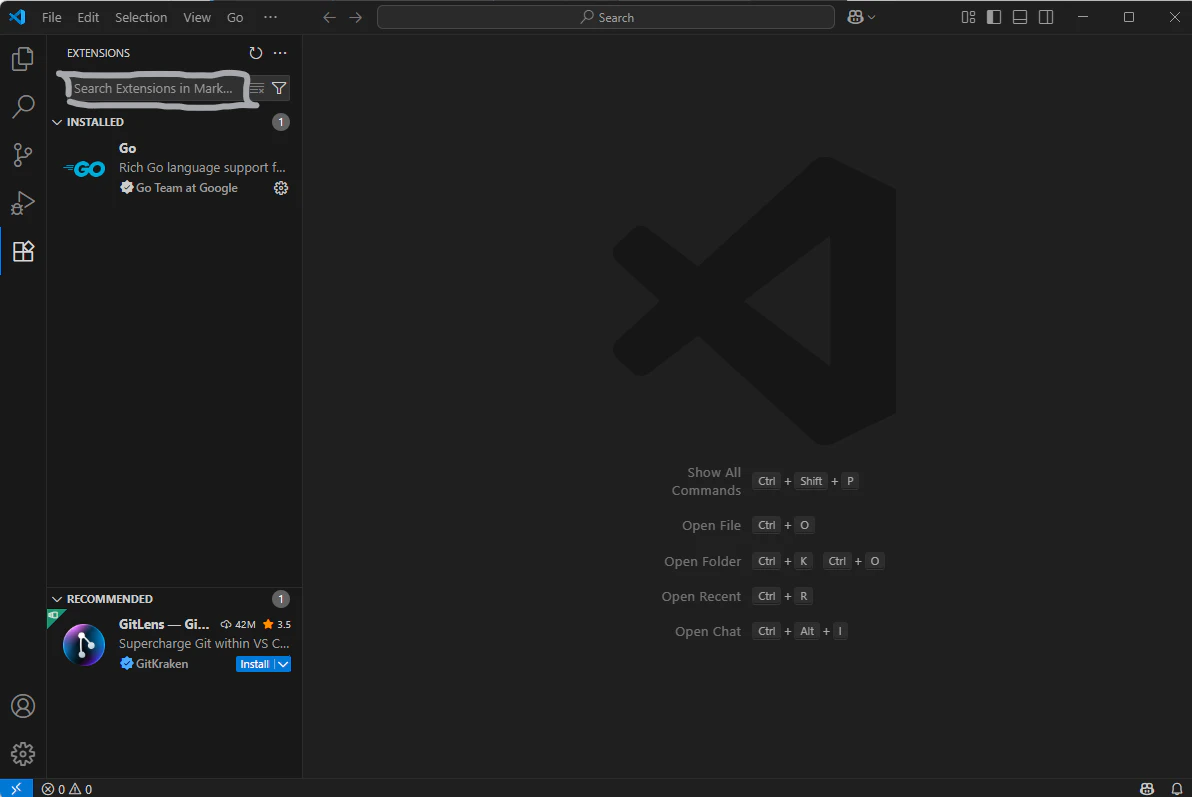The height and width of the screenshot is (797, 1192).
Task: Open the View menu
Action: (197, 17)
